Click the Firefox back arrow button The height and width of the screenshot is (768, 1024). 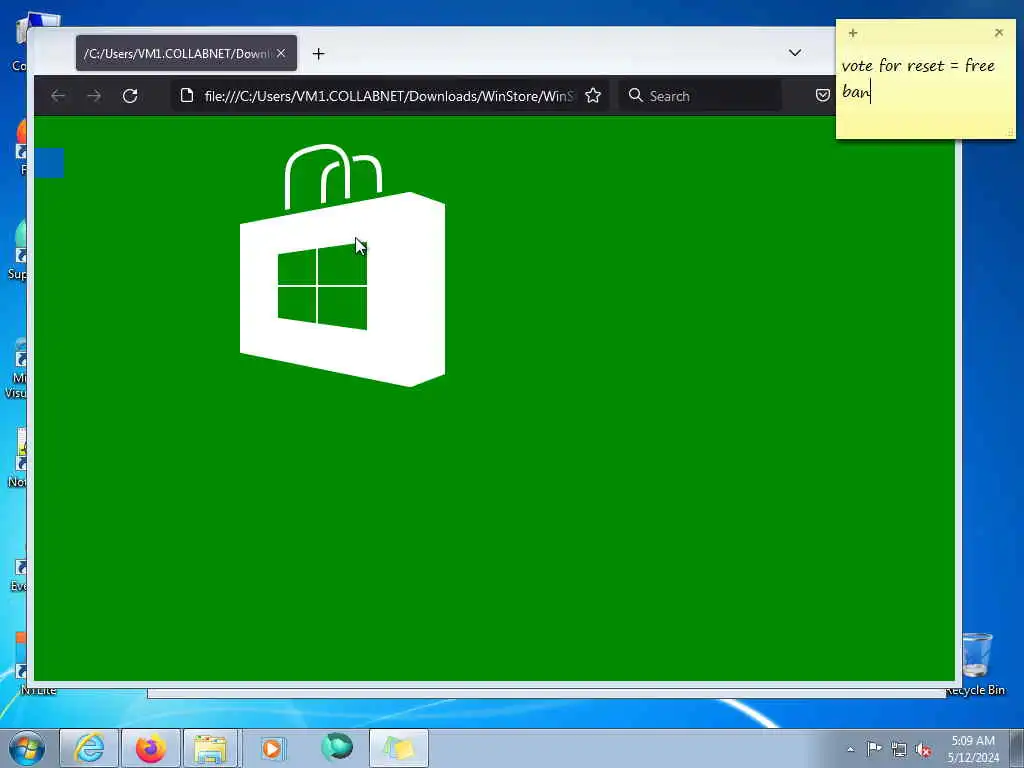[x=58, y=96]
